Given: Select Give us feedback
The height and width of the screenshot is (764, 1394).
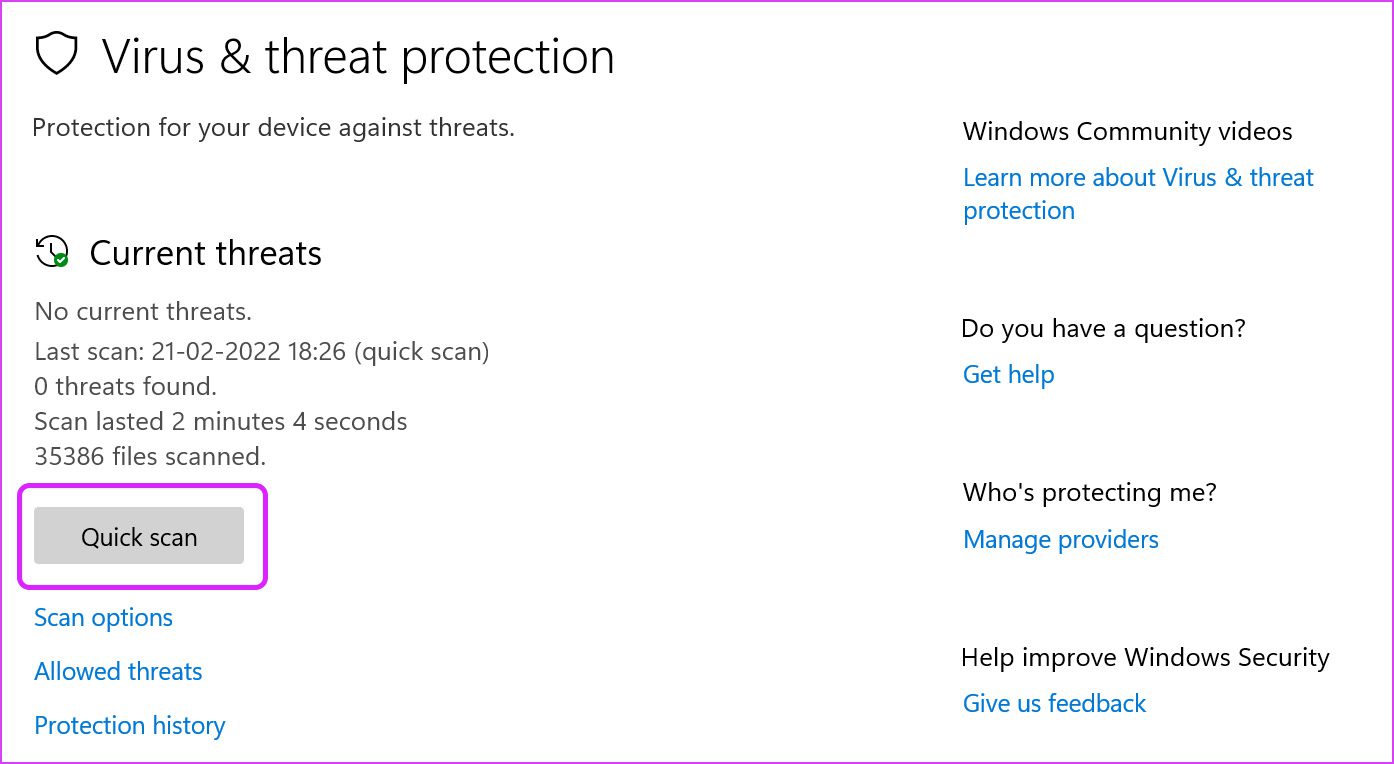Looking at the screenshot, I should (1054, 703).
